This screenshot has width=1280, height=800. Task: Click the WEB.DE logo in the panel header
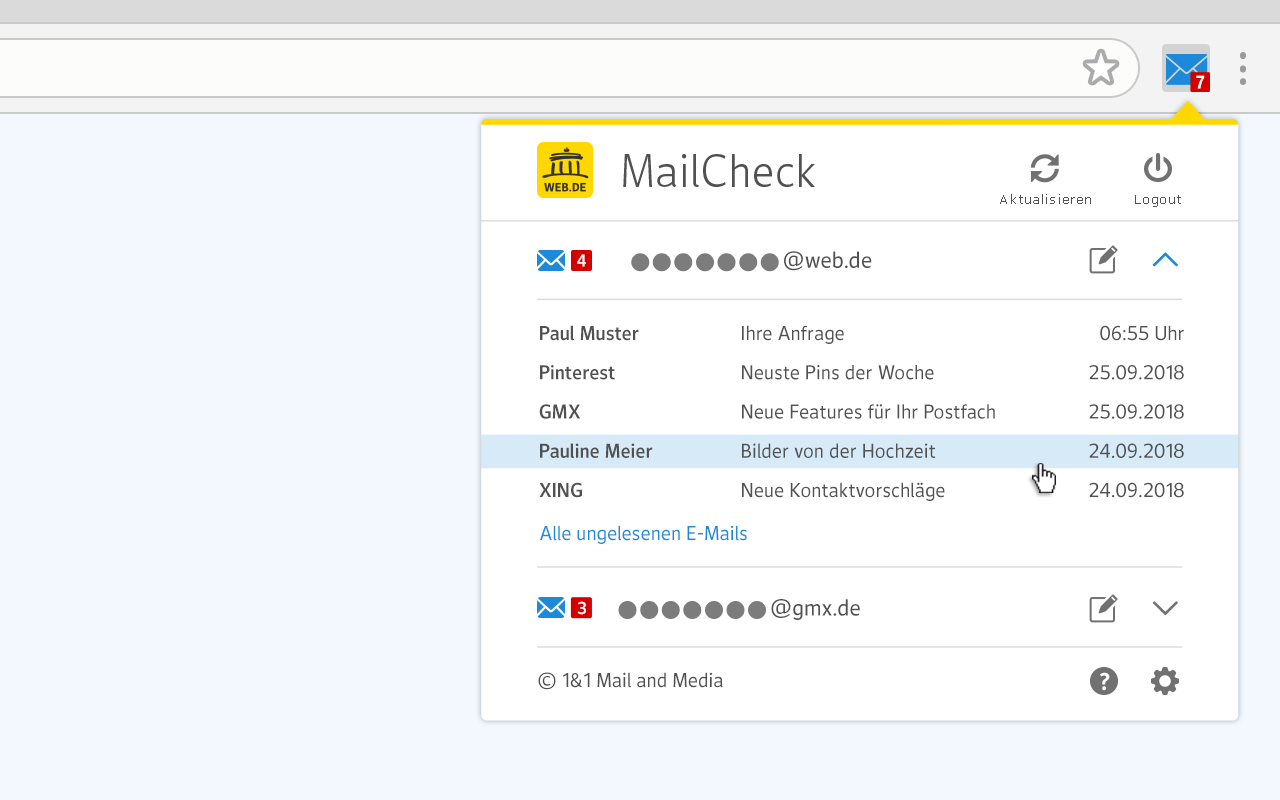point(565,170)
